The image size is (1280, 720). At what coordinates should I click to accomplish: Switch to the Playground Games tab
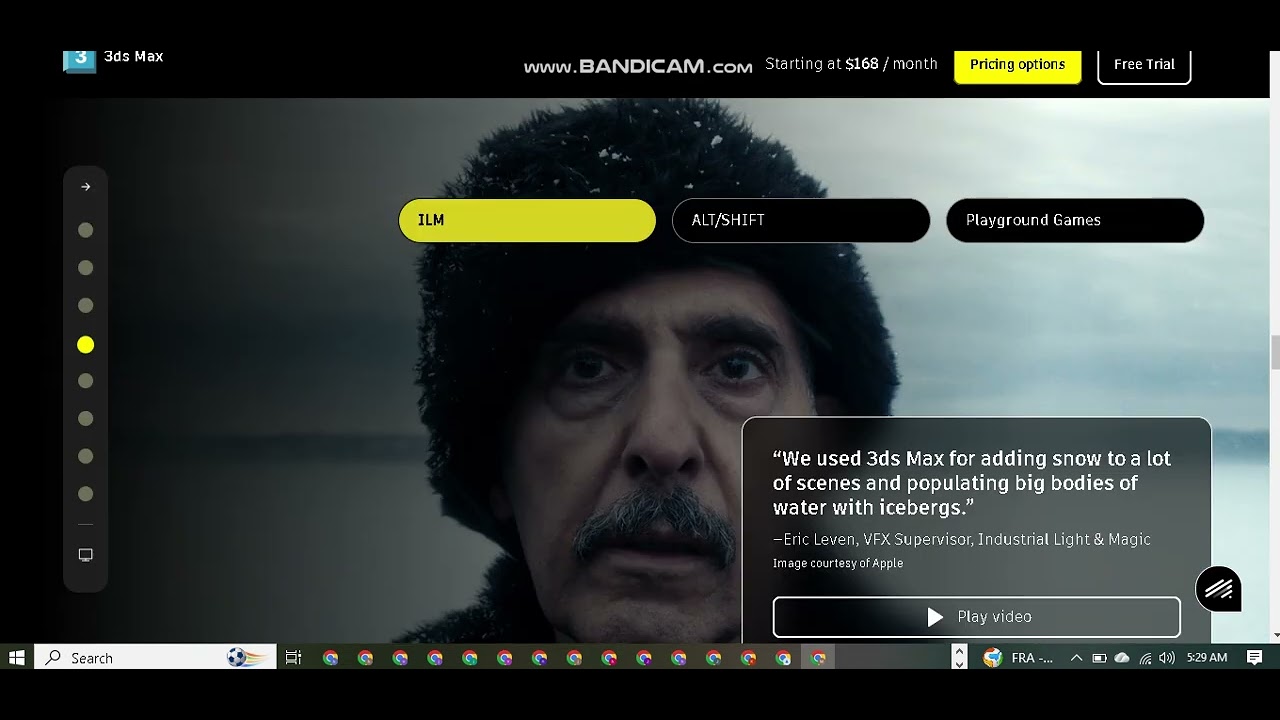point(1075,220)
